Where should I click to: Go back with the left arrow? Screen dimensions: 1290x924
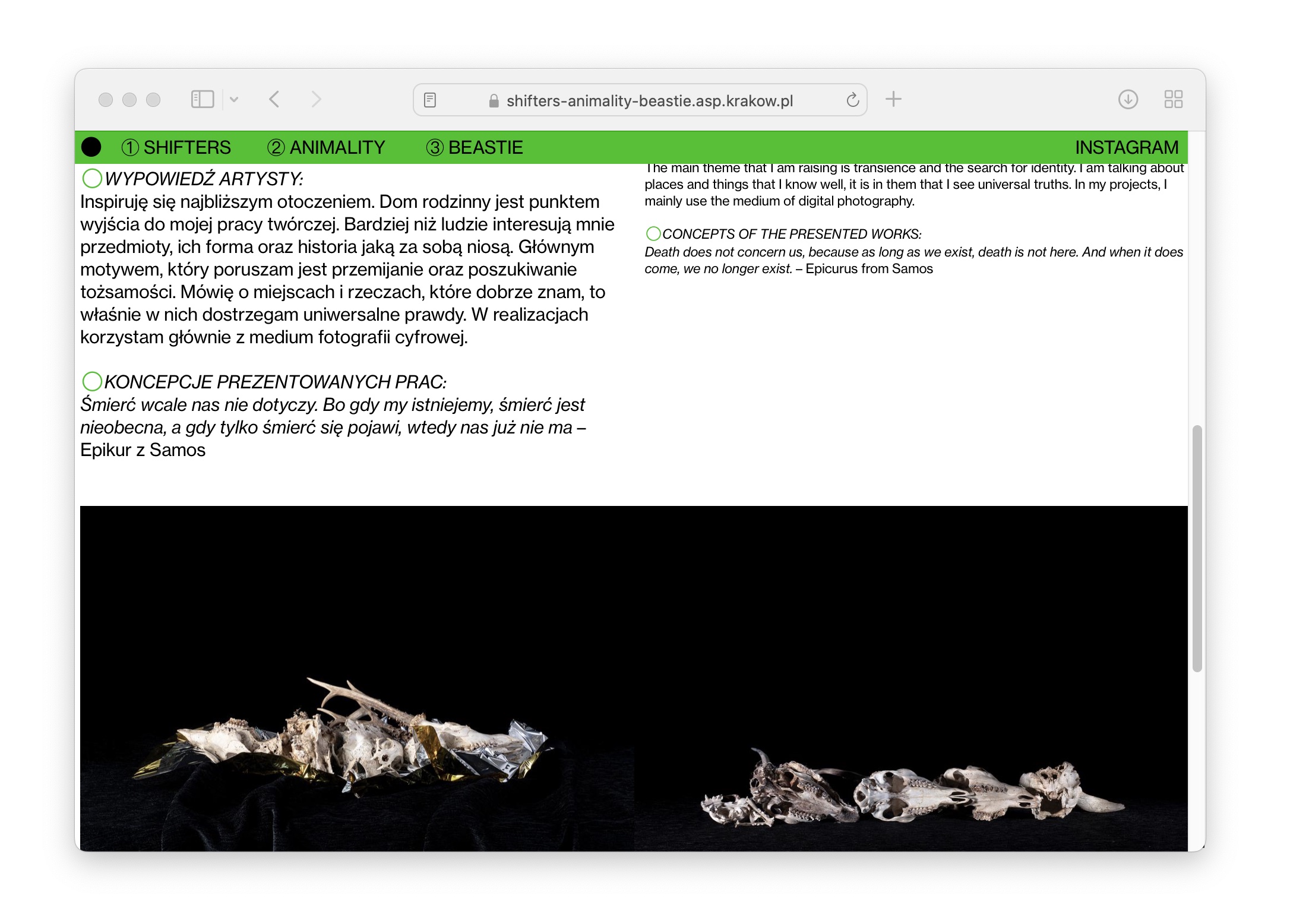[274, 99]
